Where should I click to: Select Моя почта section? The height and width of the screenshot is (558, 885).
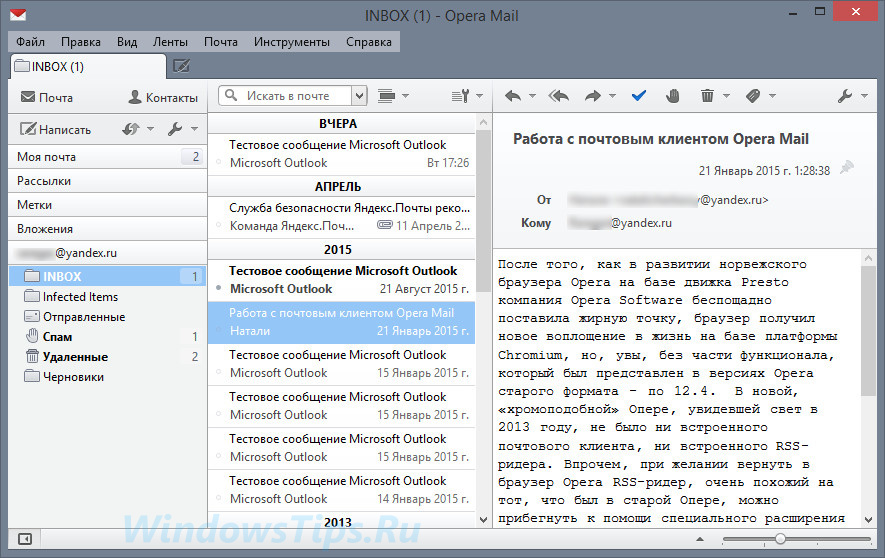[x=108, y=157]
